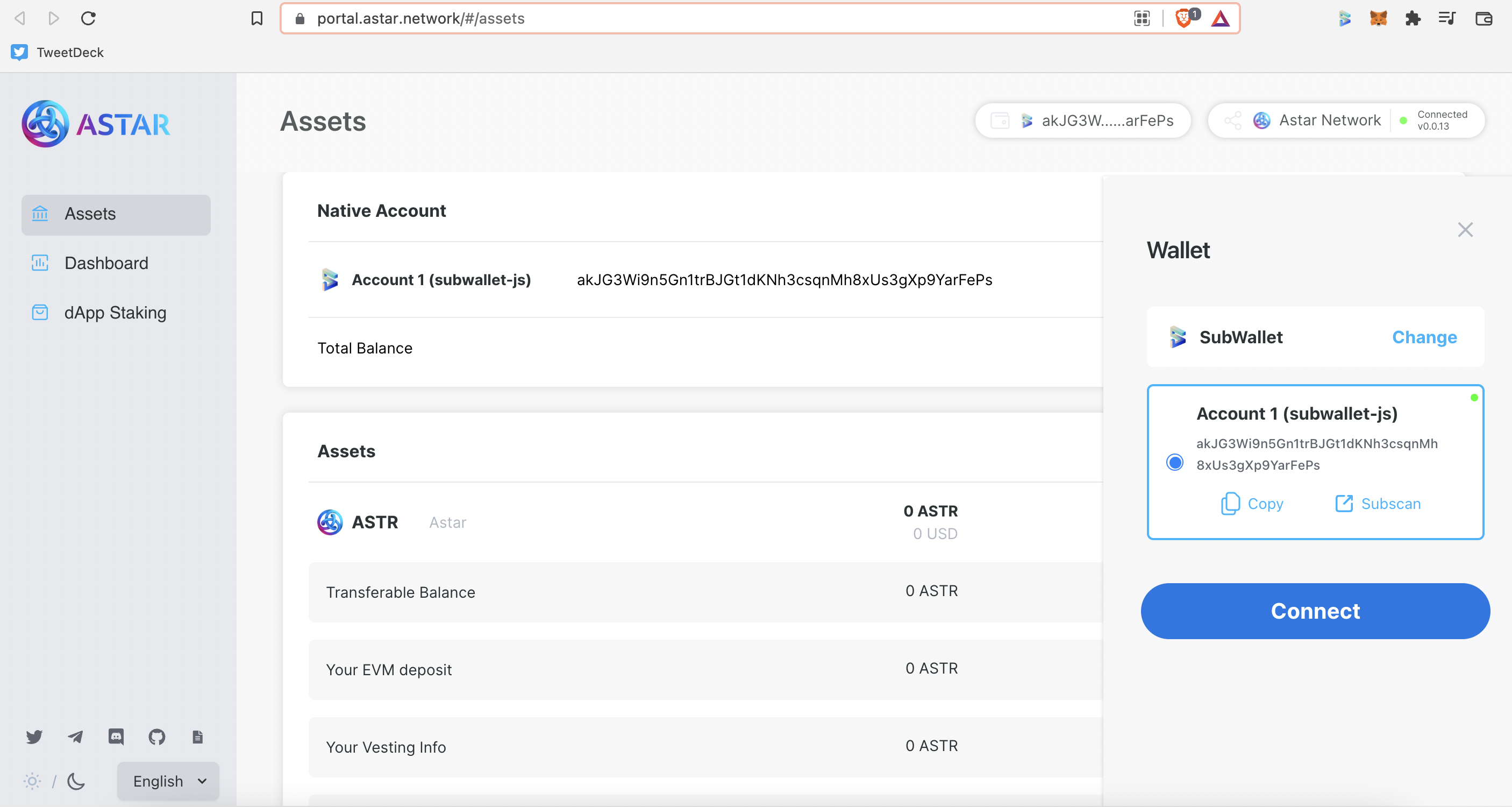Bookmark this page icon
This screenshot has width=1512, height=807.
(x=256, y=18)
